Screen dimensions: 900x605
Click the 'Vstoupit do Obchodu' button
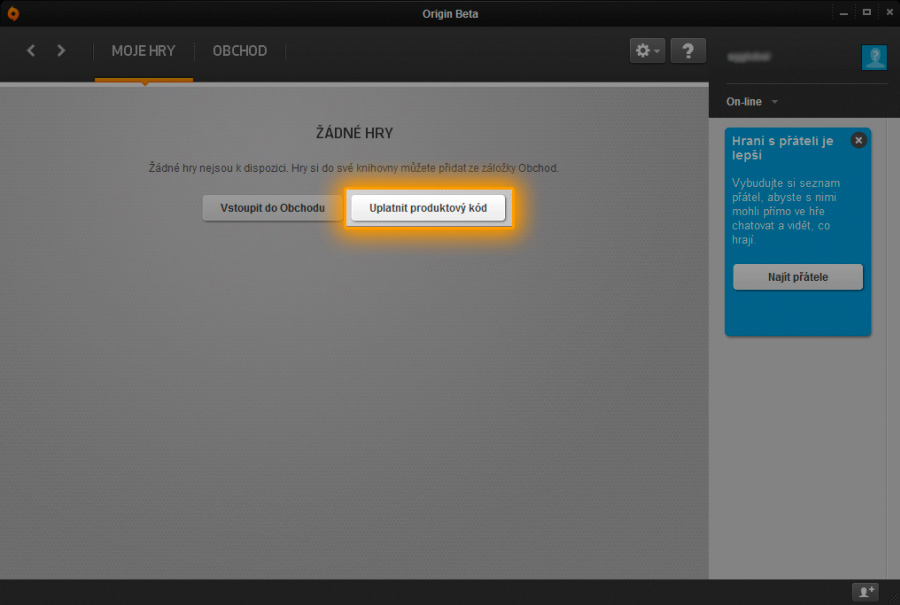[273, 208]
